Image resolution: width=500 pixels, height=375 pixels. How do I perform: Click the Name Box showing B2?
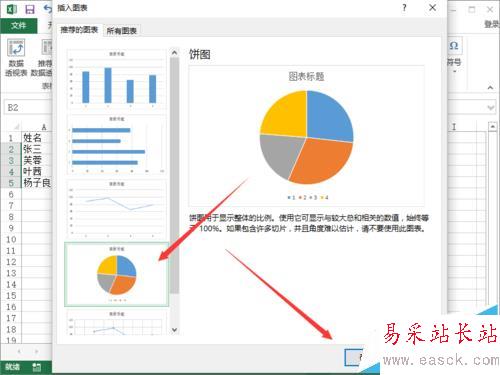[28, 108]
